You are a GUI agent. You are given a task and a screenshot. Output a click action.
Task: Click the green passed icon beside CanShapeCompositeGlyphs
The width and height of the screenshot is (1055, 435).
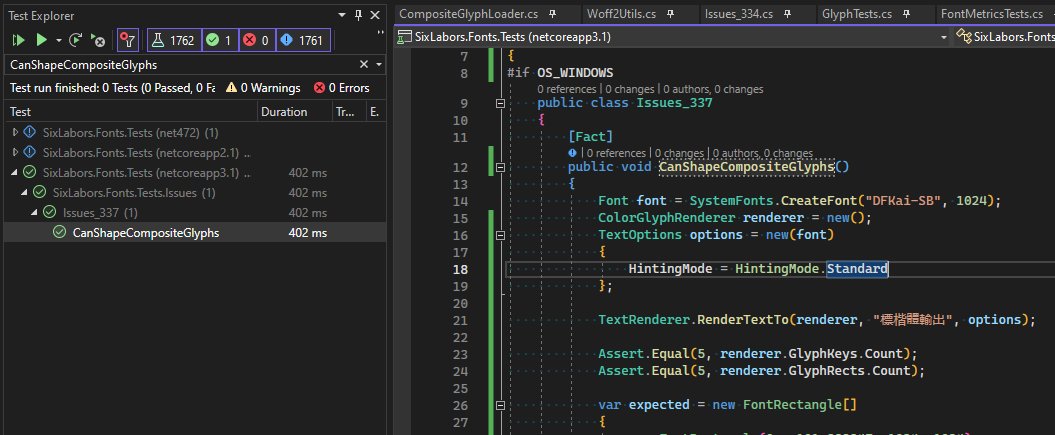[59, 233]
